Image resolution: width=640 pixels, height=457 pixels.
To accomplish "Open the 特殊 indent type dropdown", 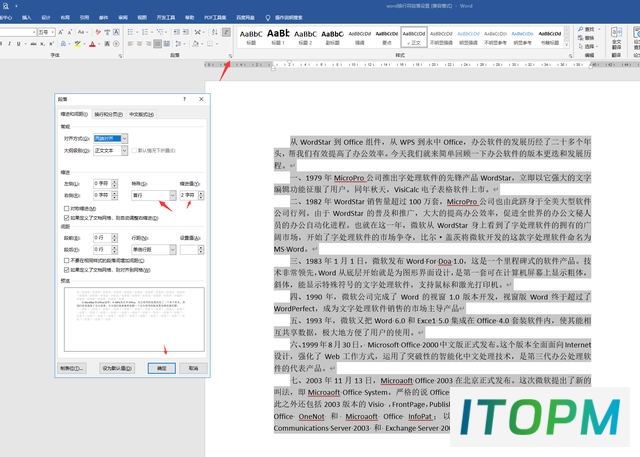I will click(x=173, y=195).
